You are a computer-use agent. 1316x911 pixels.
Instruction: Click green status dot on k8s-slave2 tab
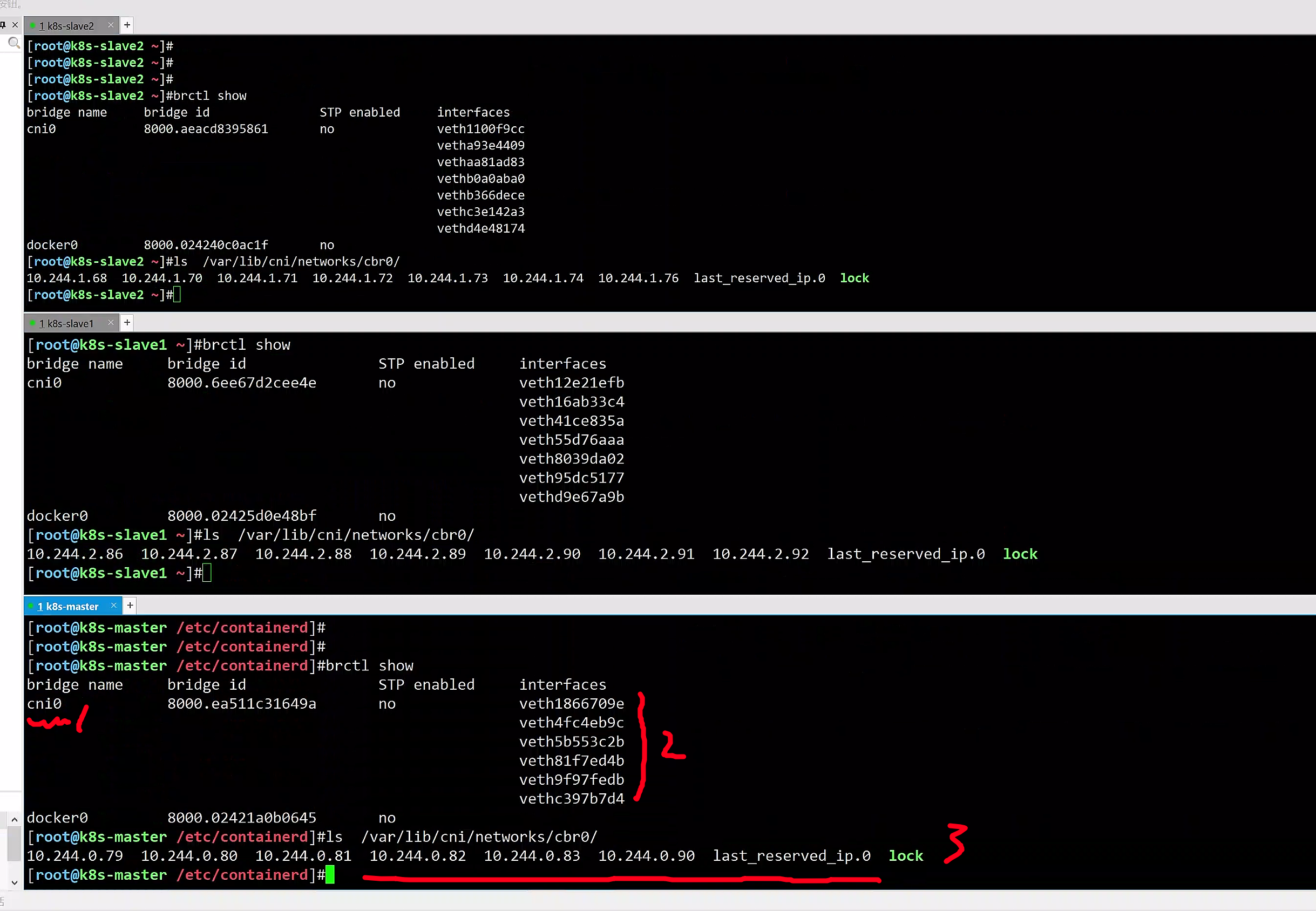(x=33, y=26)
